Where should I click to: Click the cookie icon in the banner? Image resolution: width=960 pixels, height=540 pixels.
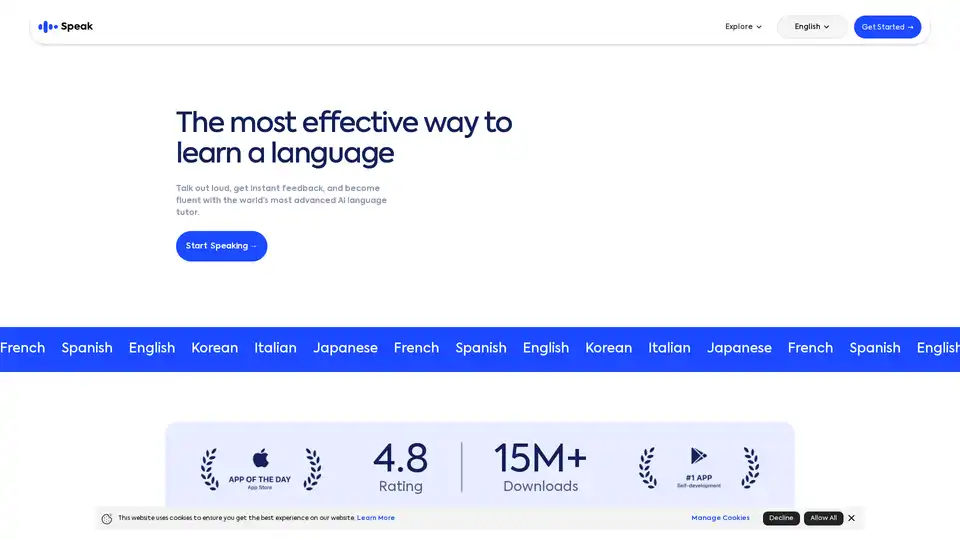point(107,518)
